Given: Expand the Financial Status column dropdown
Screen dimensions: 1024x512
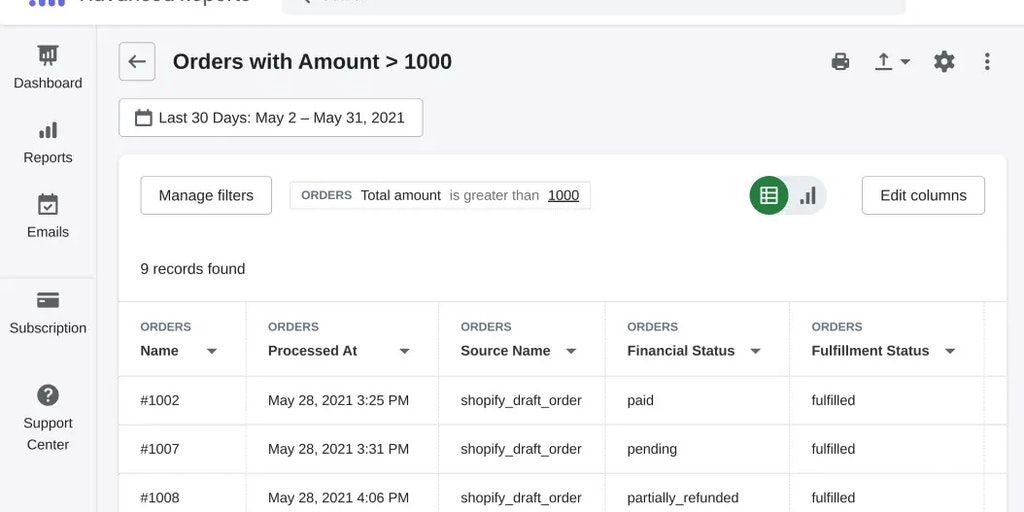Looking at the screenshot, I should [755, 351].
